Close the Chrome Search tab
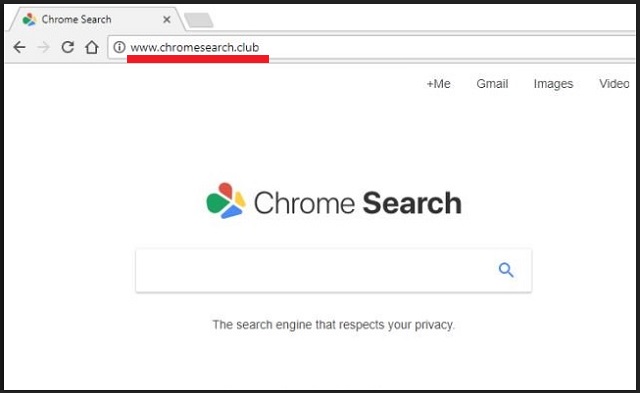The image size is (640, 393). (167, 20)
